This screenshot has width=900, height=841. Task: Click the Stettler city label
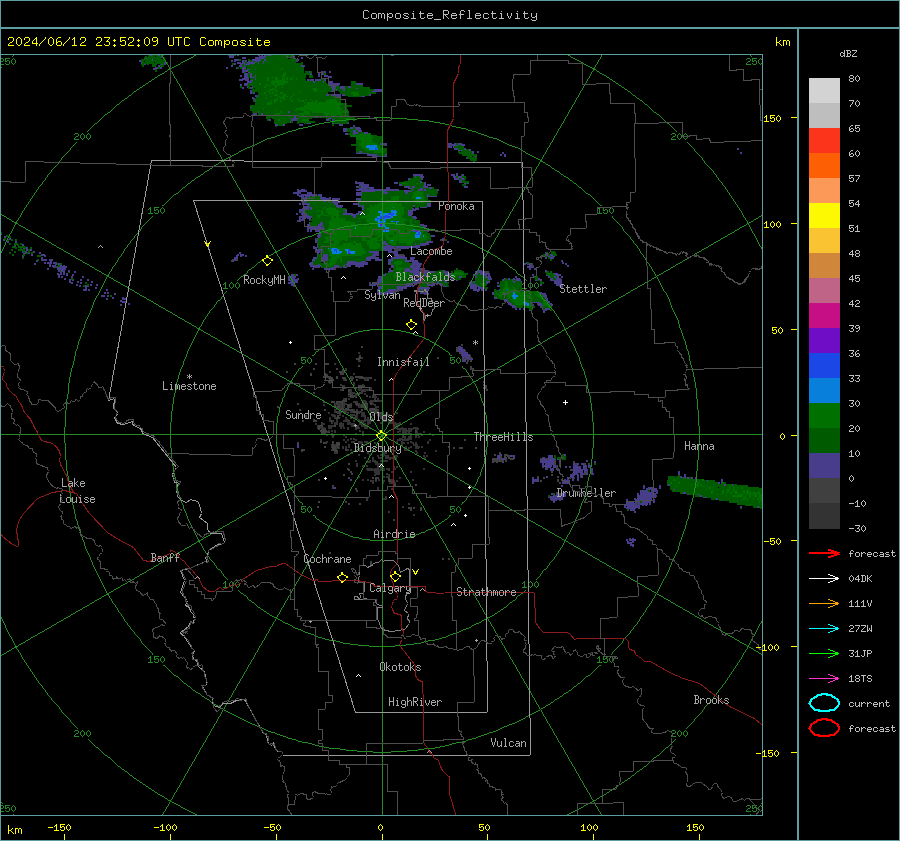pos(583,289)
